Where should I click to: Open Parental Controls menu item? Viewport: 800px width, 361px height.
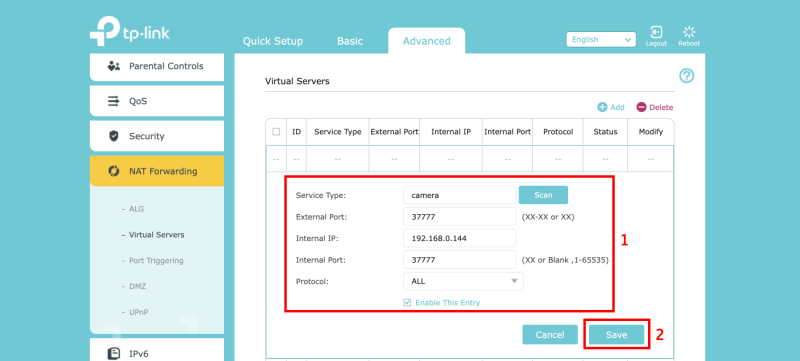(157, 66)
